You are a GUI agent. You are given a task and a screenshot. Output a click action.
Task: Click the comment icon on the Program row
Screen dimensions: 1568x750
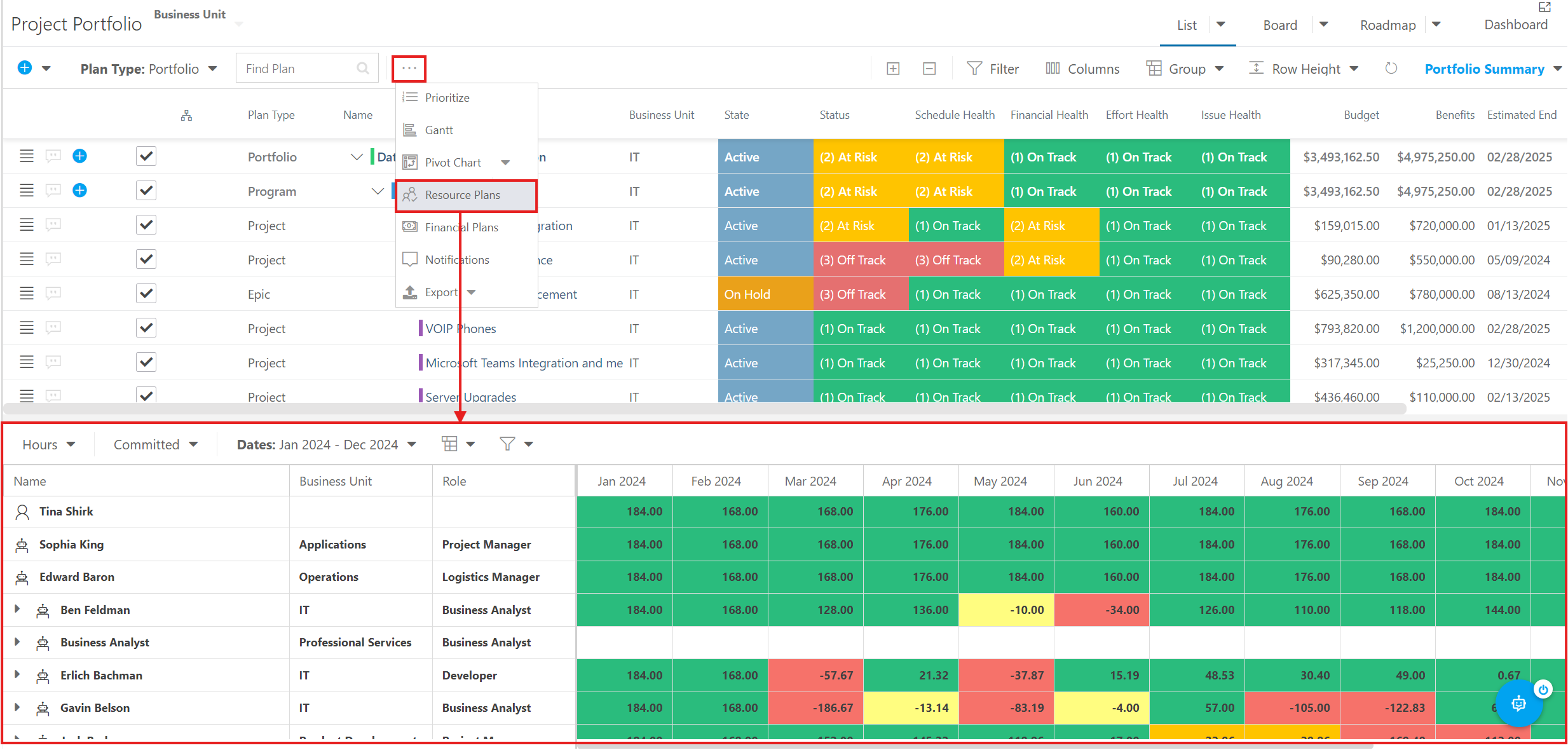(53, 190)
